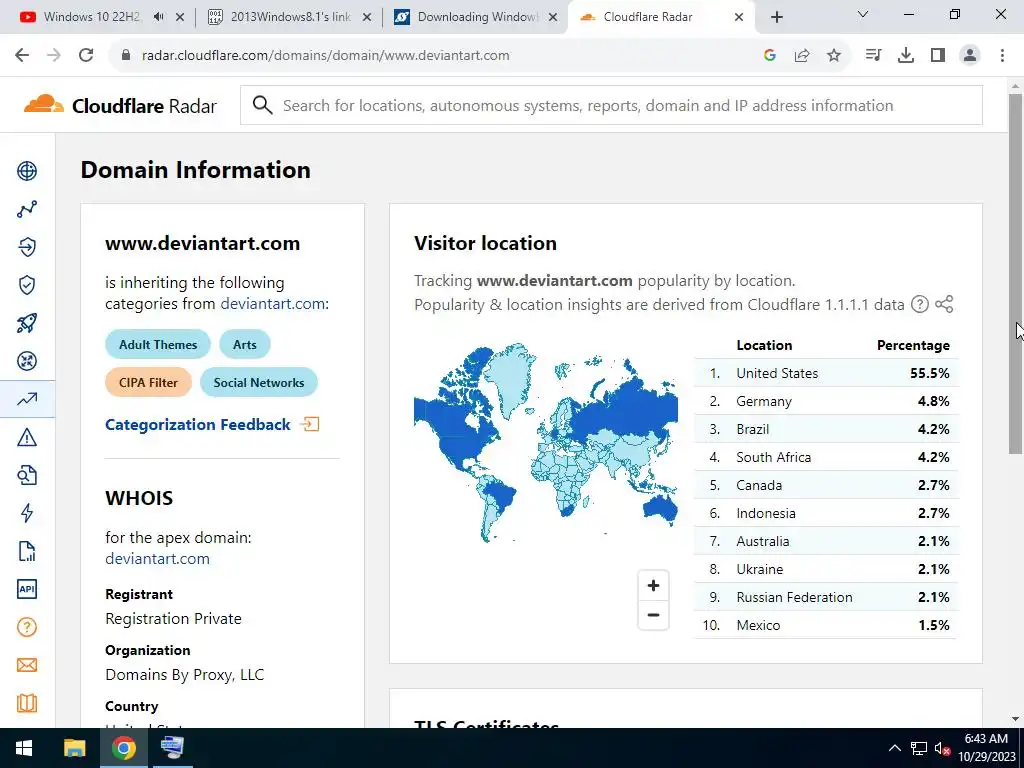Image resolution: width=1024 pixels, height=768 pixels.
Task: Open the deviantart.com apex domain link
Action: [x=157, y=558]
